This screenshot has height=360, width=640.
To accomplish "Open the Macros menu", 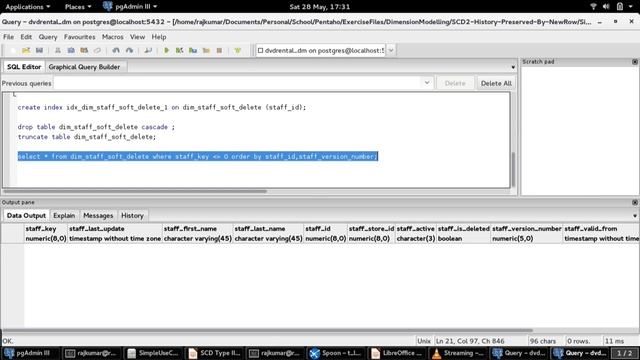I will coord(113,37).
